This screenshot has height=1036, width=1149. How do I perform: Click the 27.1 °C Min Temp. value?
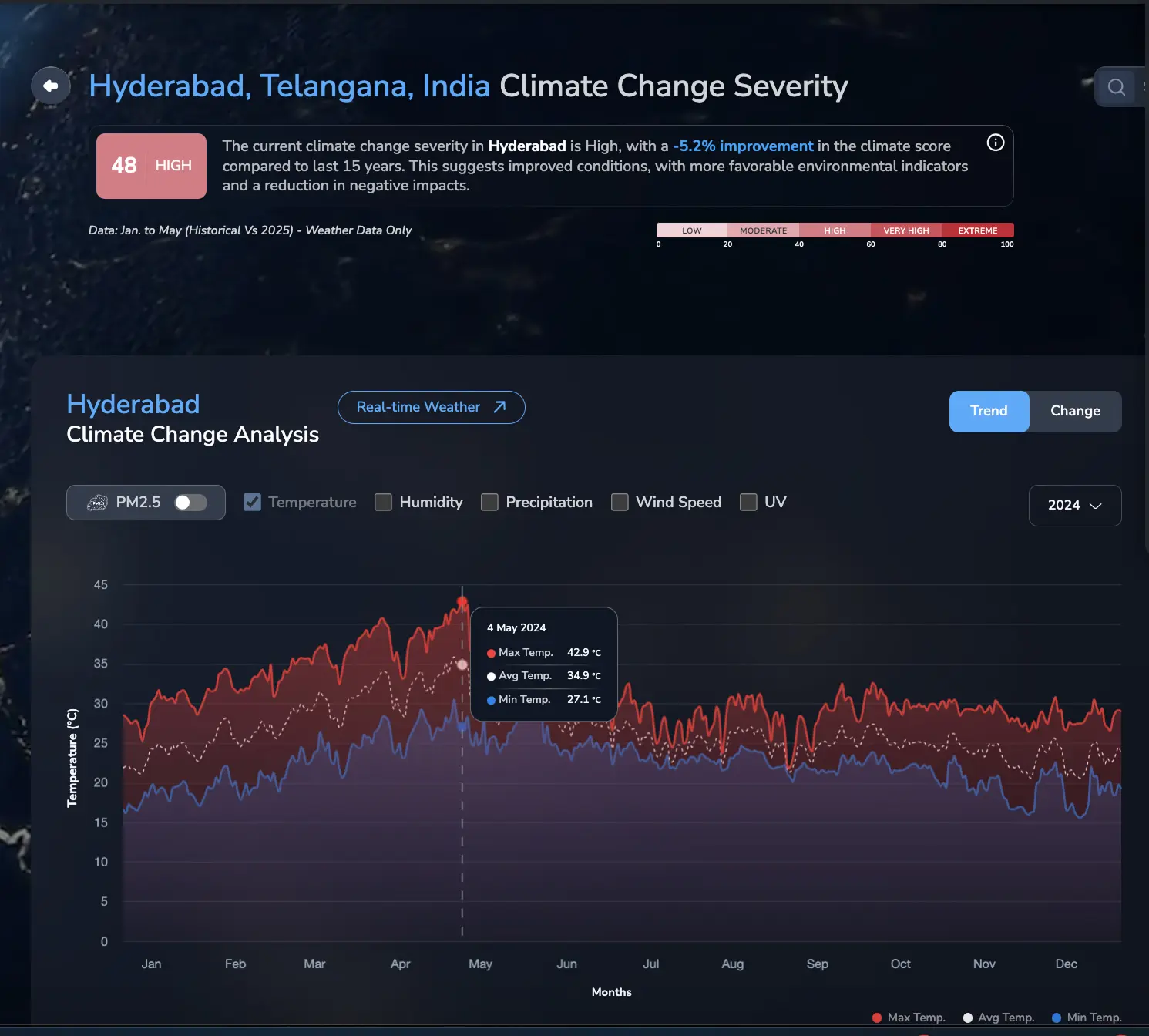point(584,699)
